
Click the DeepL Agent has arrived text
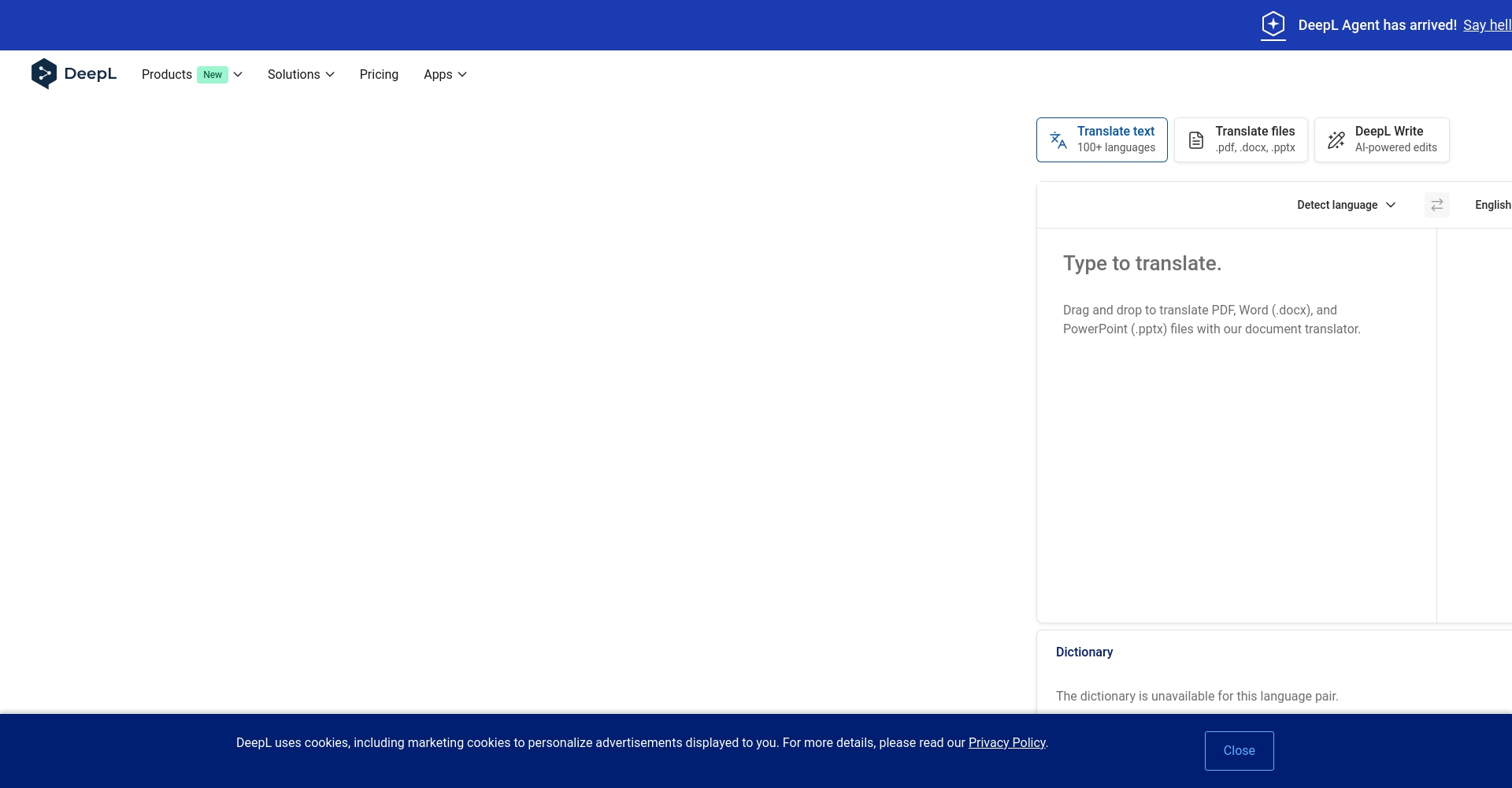(1377, 25)
